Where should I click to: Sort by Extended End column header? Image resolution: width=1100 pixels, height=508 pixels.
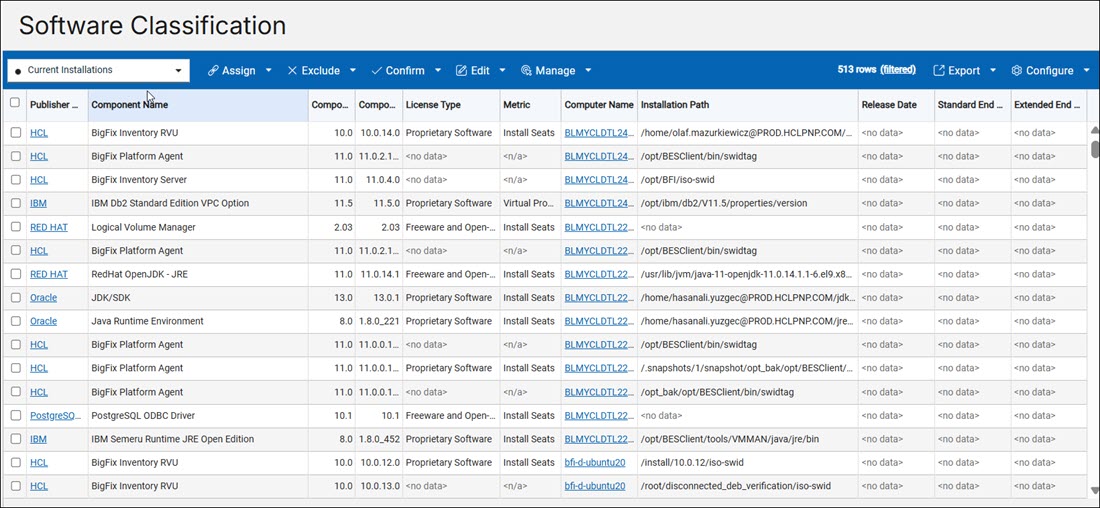(x=1049, y=105)
